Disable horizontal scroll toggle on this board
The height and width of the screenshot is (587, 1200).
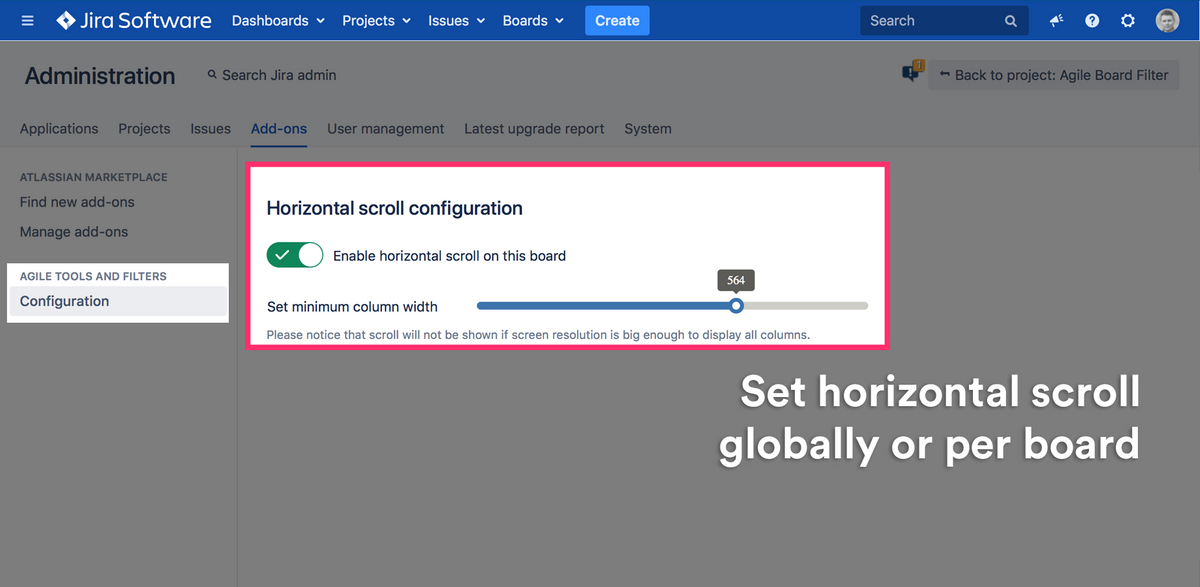[295, 255]
